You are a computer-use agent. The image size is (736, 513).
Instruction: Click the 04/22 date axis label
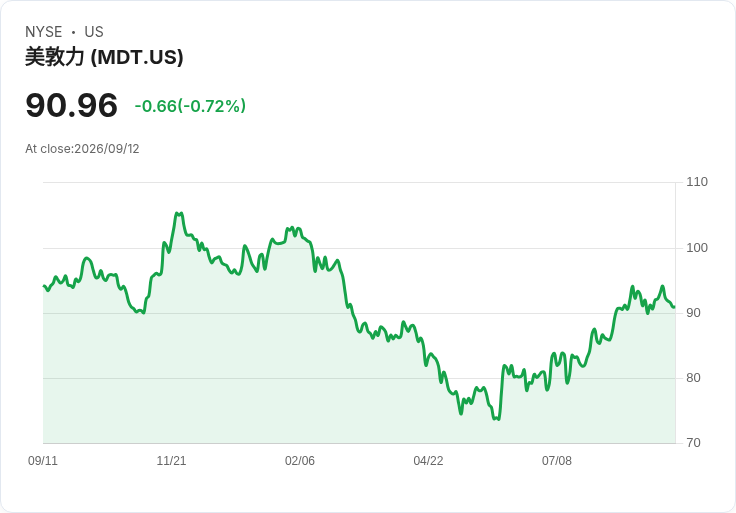pyautogui.click(x=428, y=461)
